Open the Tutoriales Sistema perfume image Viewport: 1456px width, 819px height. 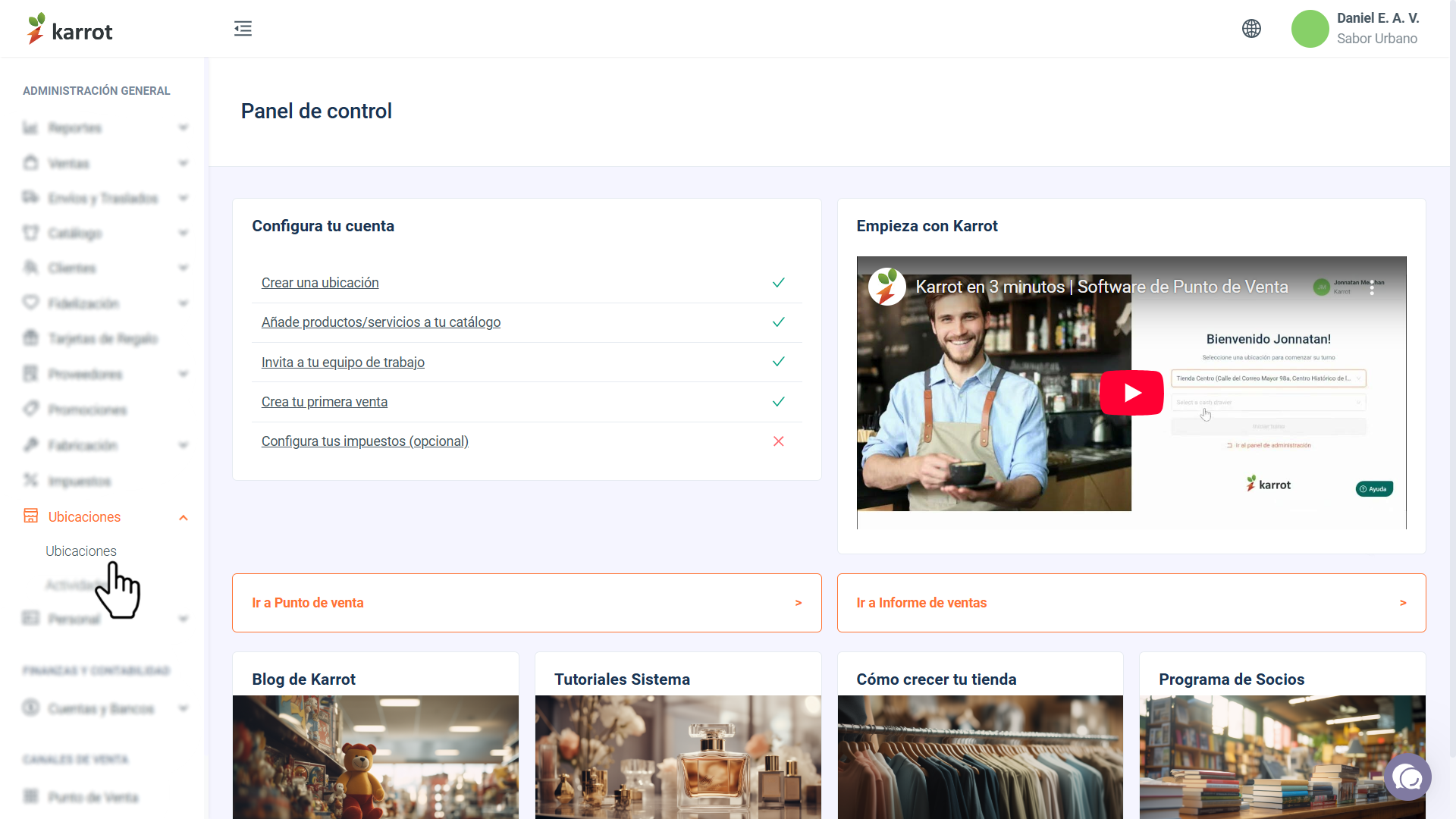678,757
